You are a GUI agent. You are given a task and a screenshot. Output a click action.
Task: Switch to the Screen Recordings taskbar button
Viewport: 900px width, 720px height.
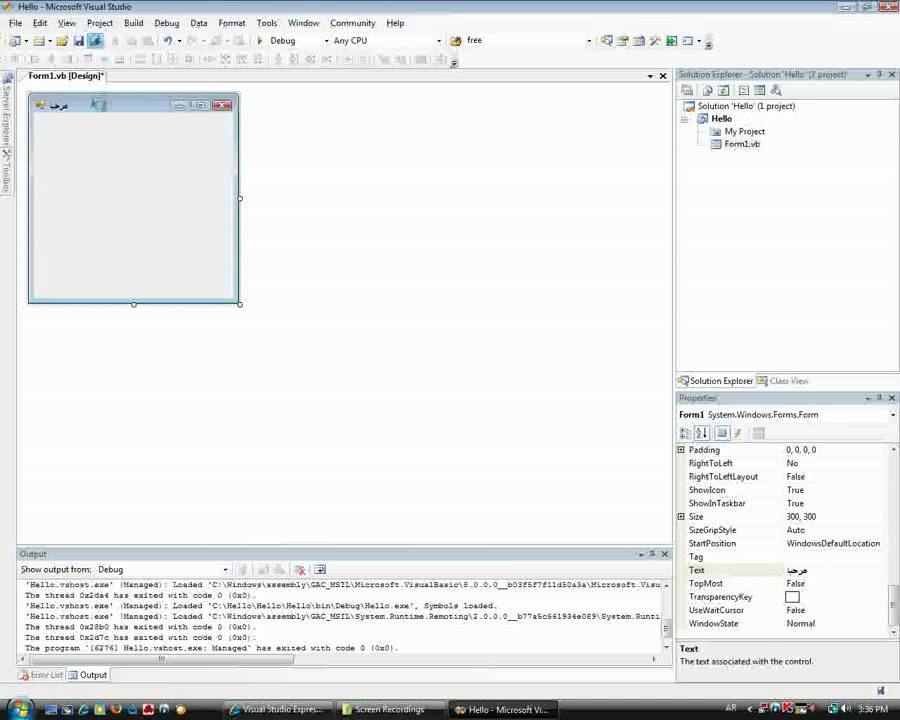click(391, 710)
